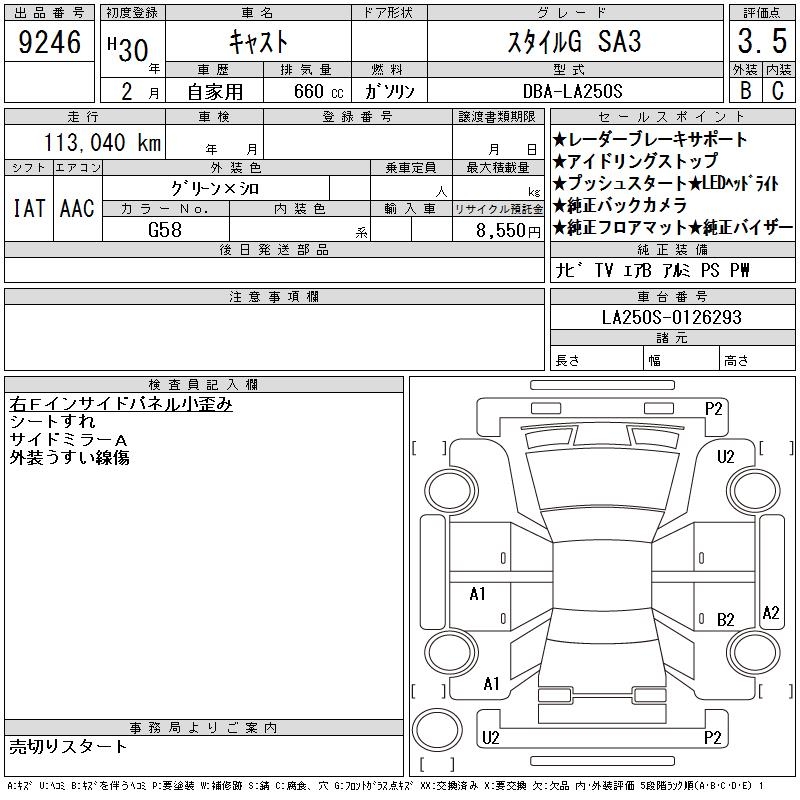Select the P2 mark on the bottom bumper
This screenshot has height=800, width=800.
point(712,737)
